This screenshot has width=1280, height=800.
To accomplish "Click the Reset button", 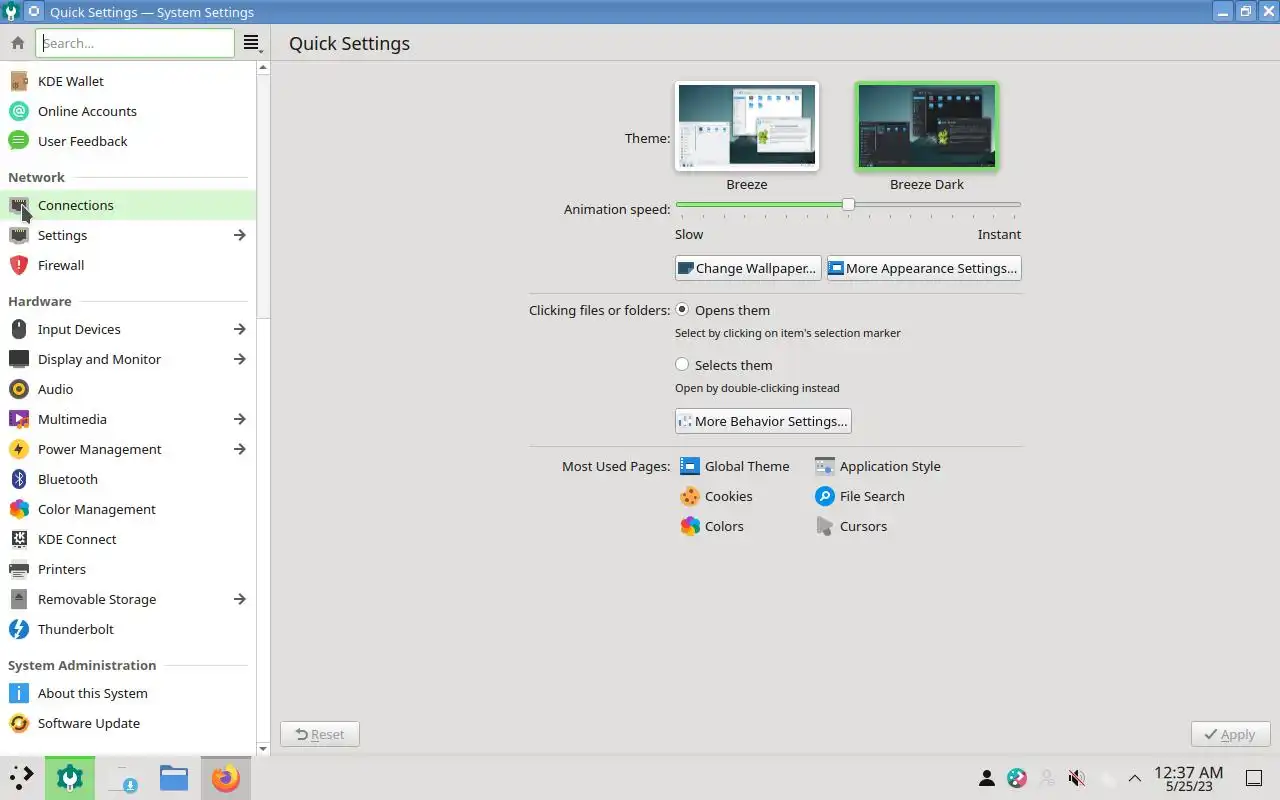I will pyautogui.click(x=320, y=734).
